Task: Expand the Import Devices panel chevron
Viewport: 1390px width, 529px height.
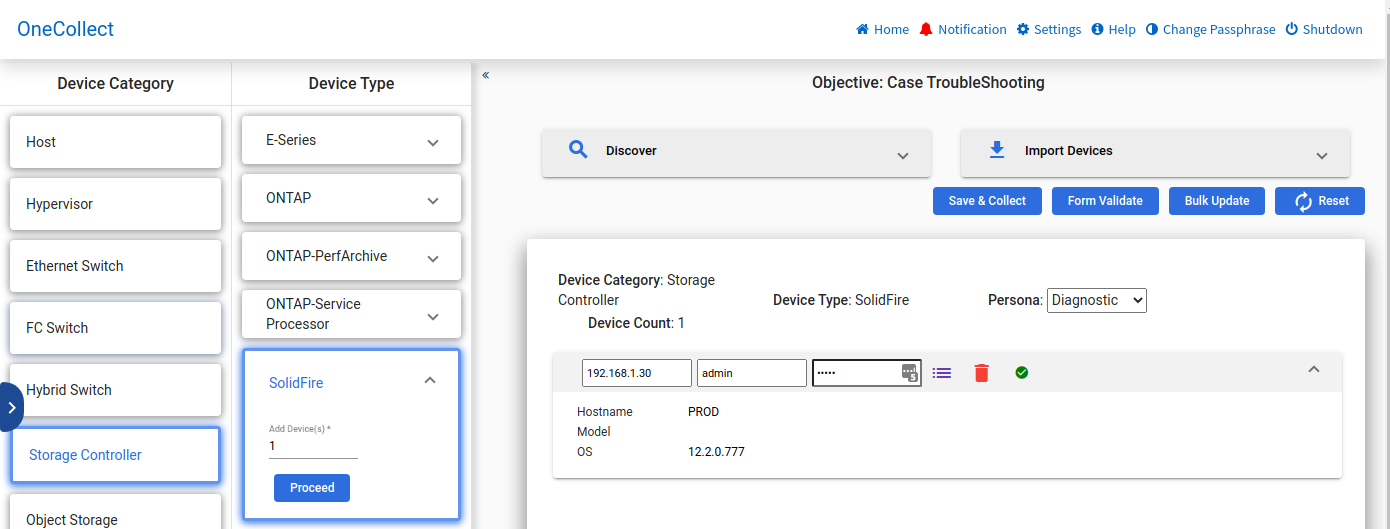Action: point(1322,156)
